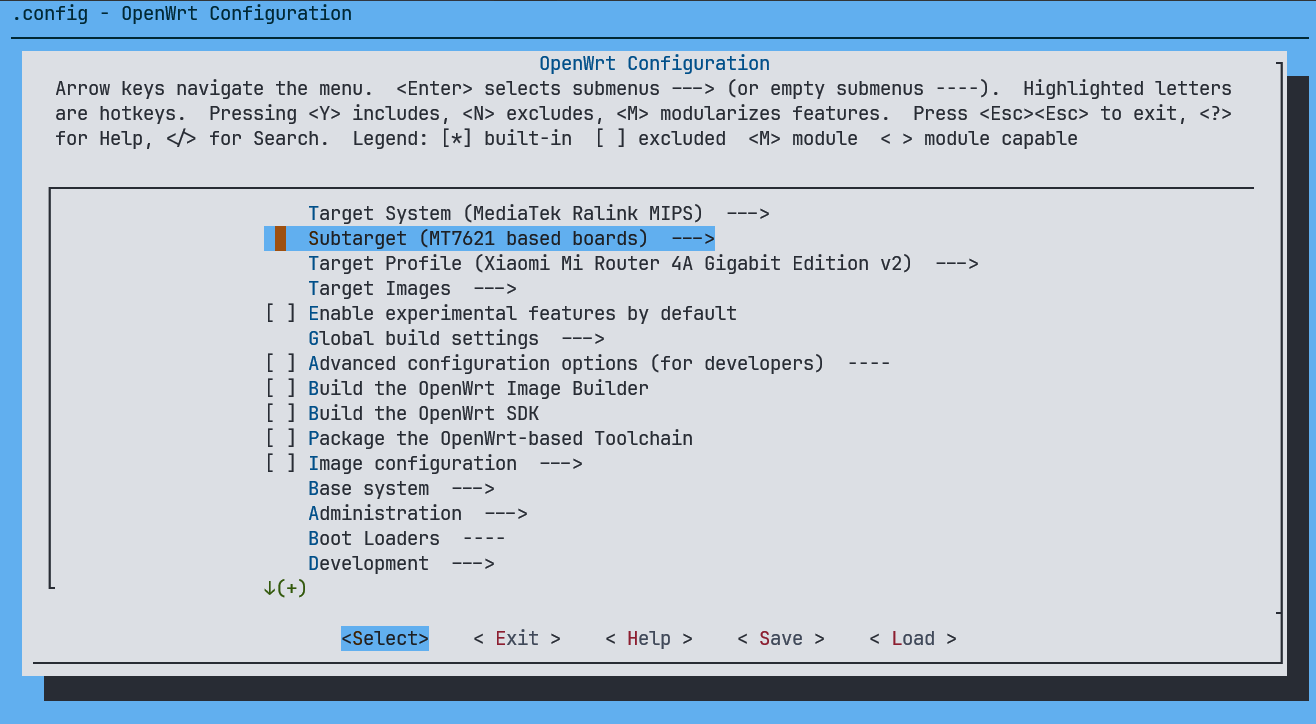1316x724 pixels.
Task: Click the Save button
Action: pyautogui.click(x=780, y=639)
